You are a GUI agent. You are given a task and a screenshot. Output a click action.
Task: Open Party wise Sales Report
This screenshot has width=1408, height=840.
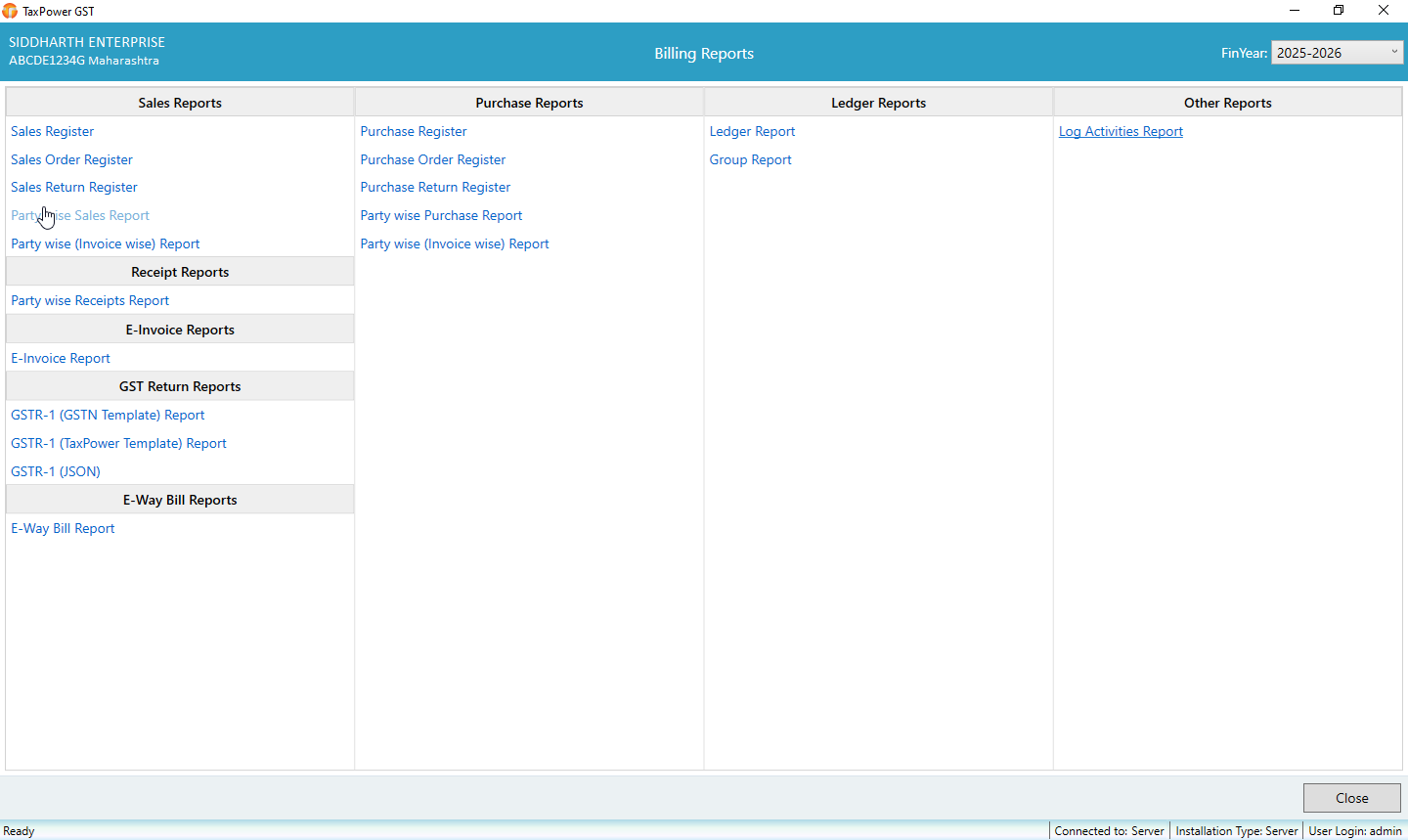click(80, 215)
